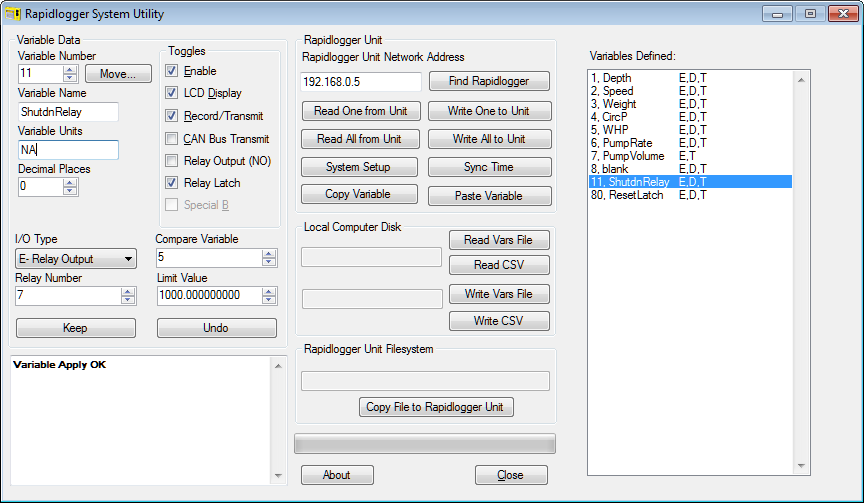Click Copy File to Rapidlogger Unit
864x503 pixels.
(436, 407)
